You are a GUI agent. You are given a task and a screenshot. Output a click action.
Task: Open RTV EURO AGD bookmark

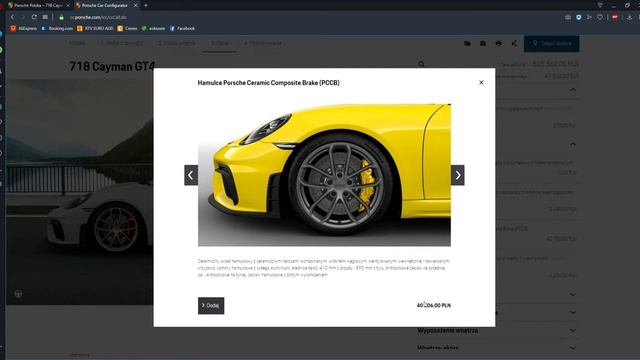(95, 29)
